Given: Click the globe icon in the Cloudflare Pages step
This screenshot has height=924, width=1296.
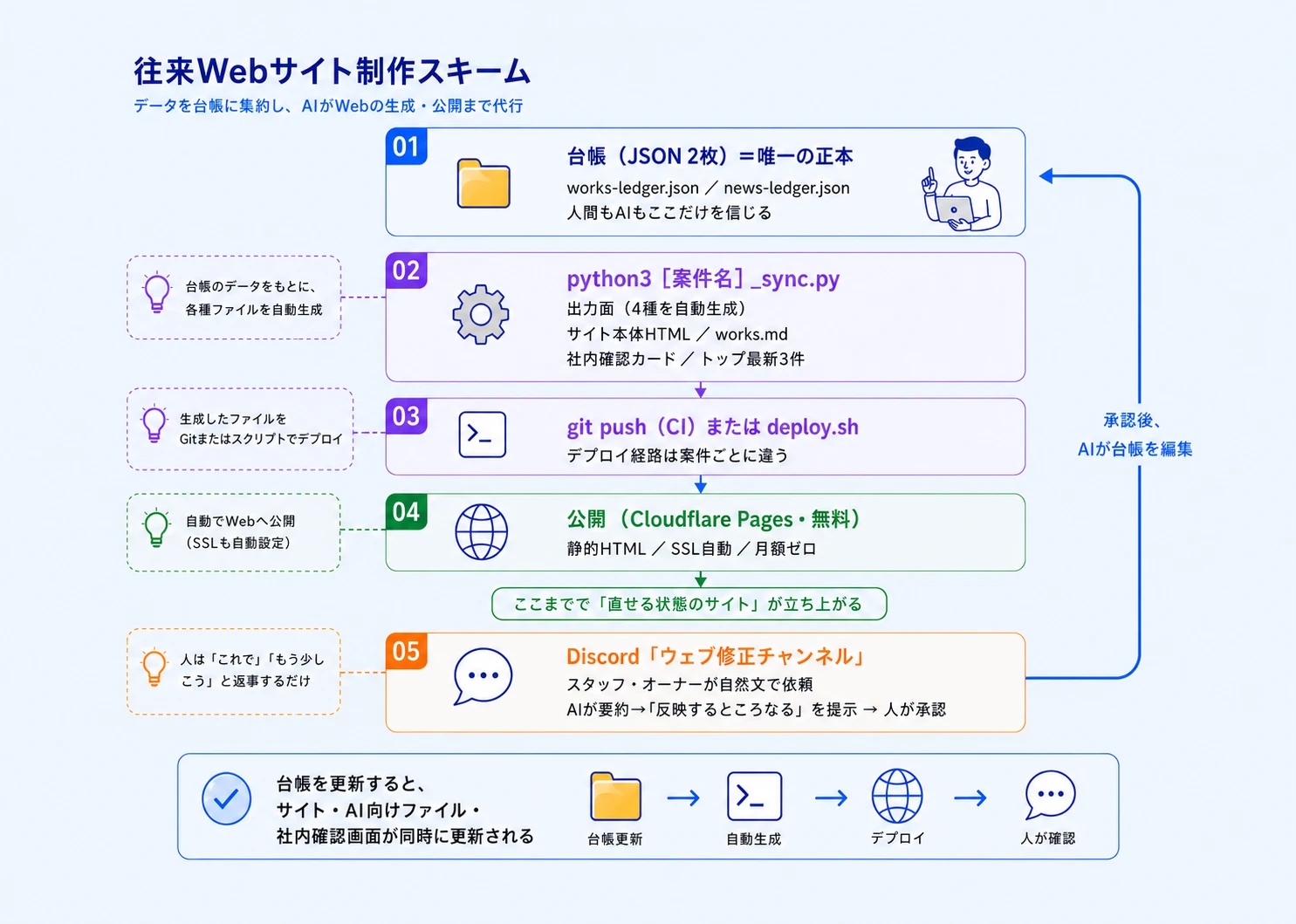Looking at the screenshot, I should point(482,531).
